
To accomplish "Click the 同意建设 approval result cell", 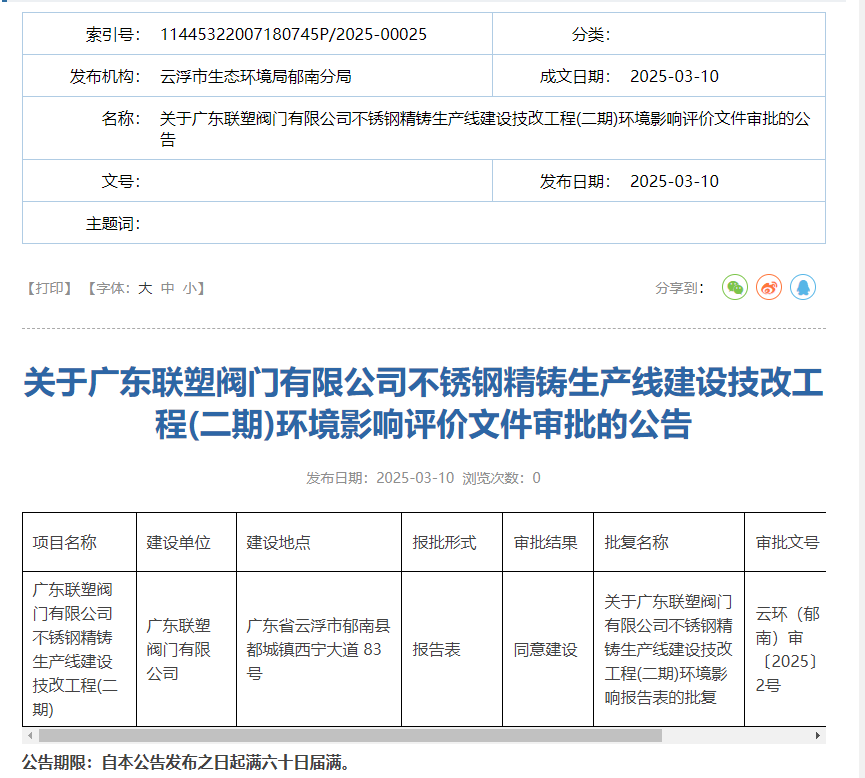I will pos(546,649).
